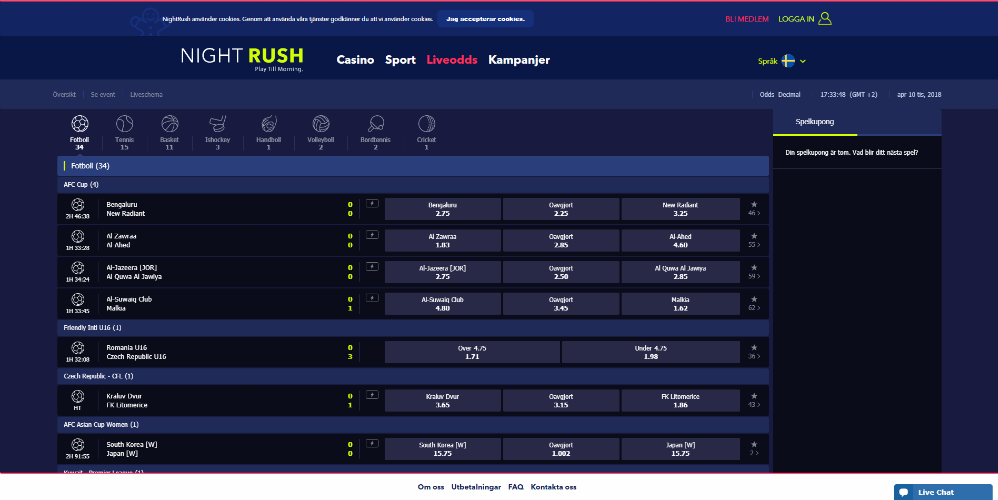
Task: Select the Tennis sport icon
Action: (124, 123)
